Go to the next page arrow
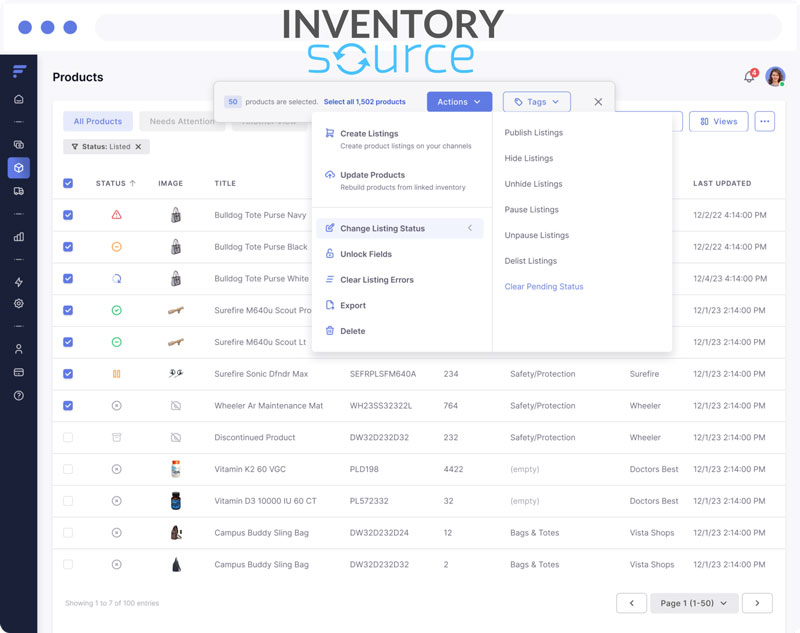The height and width of the screenshot is (633, 800). pos(757,603)
